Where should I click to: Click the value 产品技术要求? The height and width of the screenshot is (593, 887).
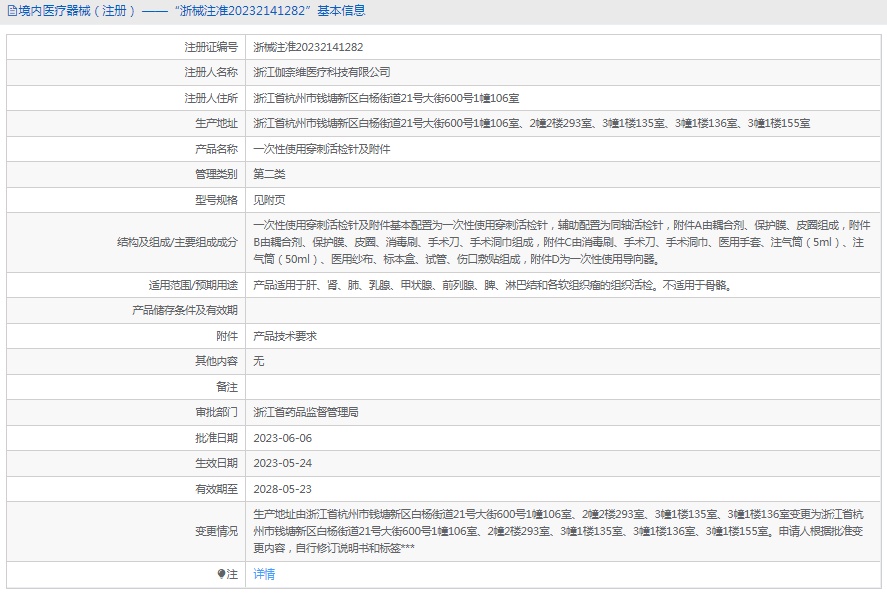coord(285,336)
